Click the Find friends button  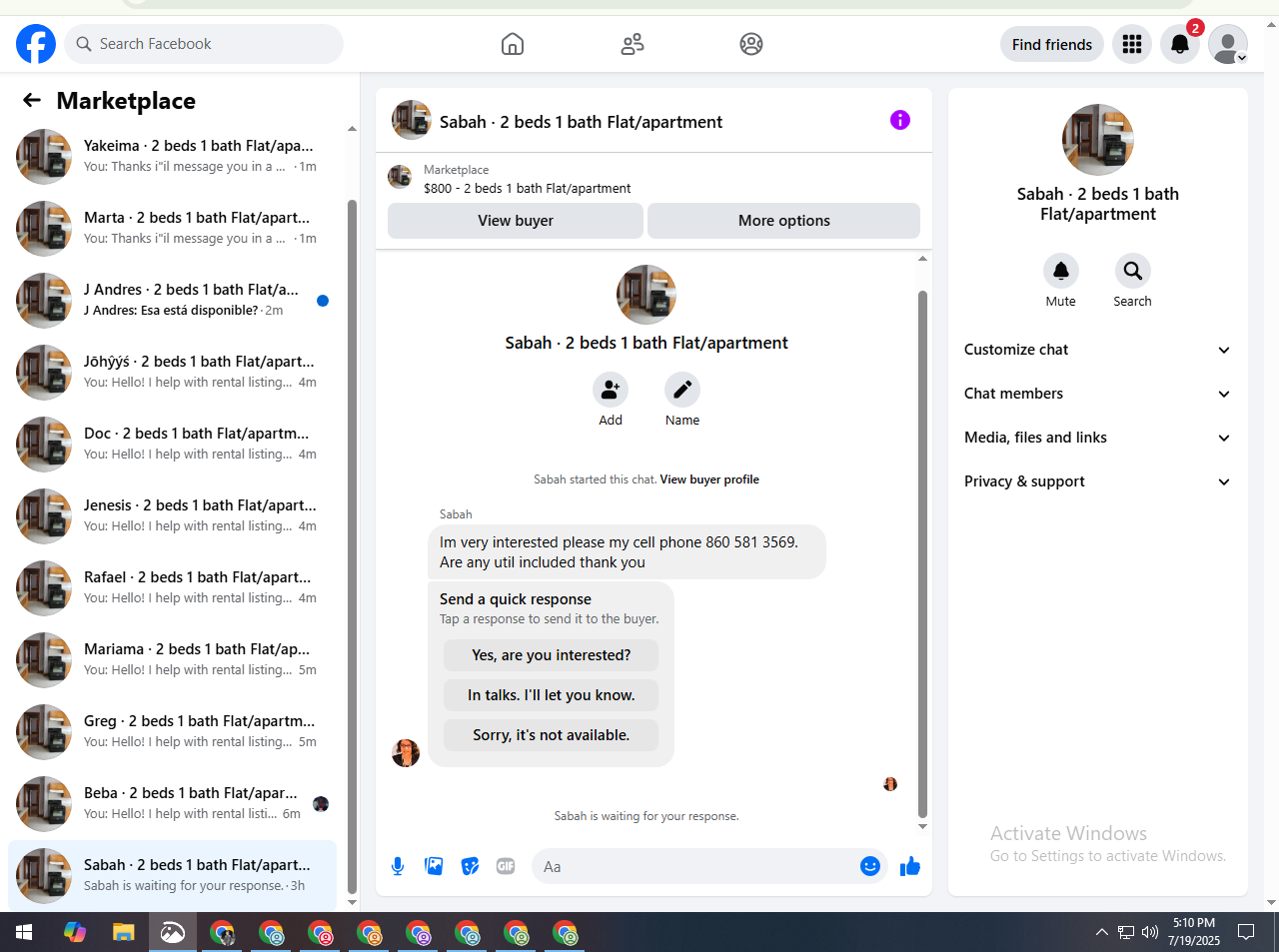1052,44
